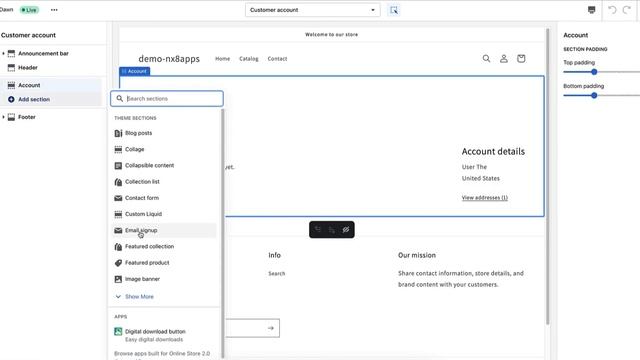Expand the Footer tree arrow

click(3, 117)
